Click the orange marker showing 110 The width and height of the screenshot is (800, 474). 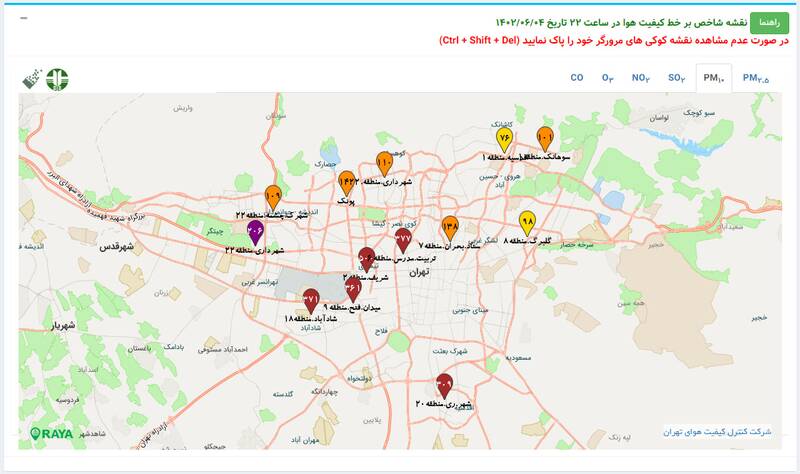point(385,163)
